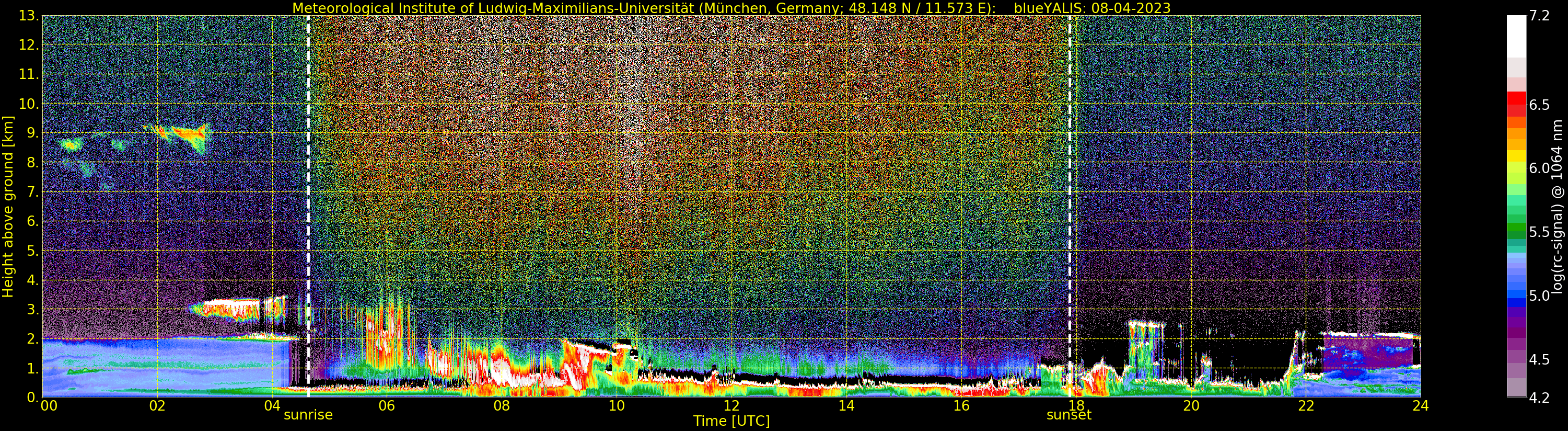Click the '11.' height tick label
The width and height of the screenshot is (1568, 431).
coord(29,74)
